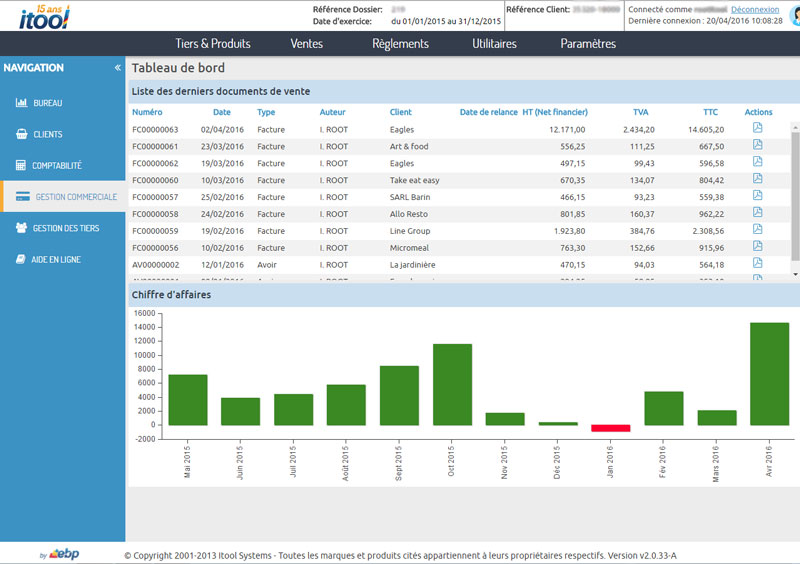The width and height of the screenshot is (800, 564).
Task: Click the Fév 2016 chart bar
Action: point(664,408)
